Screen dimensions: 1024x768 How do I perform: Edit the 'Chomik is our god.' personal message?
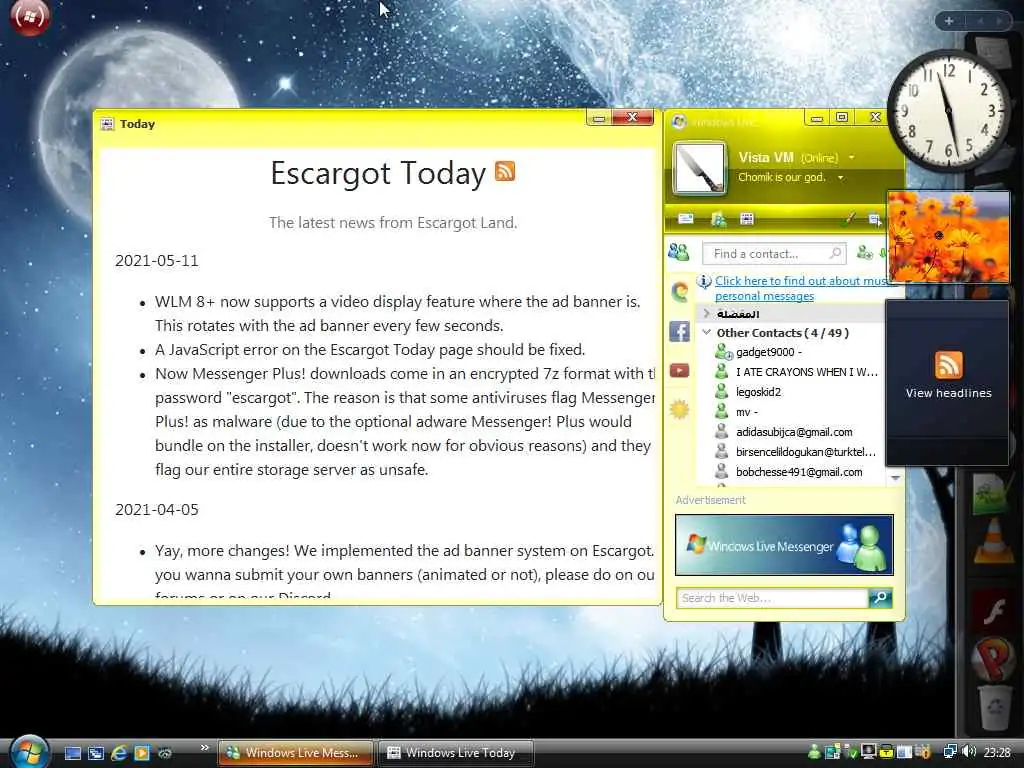point(782,177)
